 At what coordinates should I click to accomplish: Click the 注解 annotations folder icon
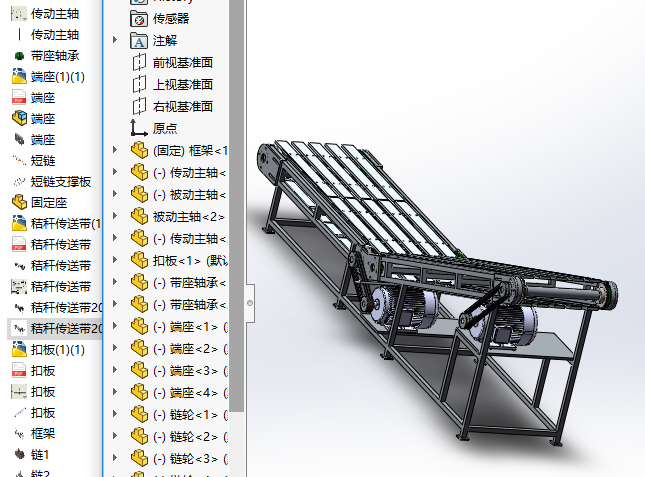pos(139,41)
